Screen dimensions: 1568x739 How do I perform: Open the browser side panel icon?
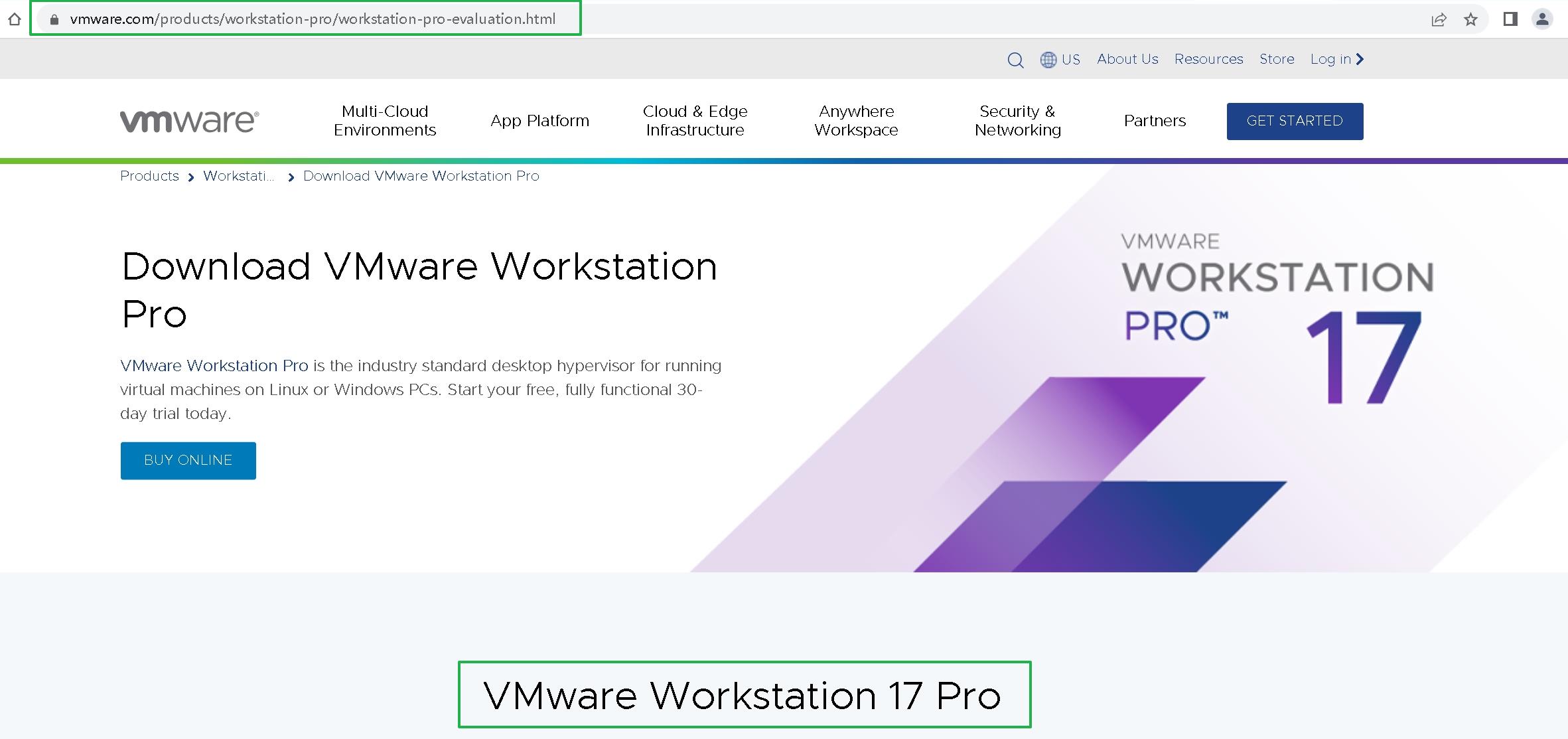coord(1511,19)
